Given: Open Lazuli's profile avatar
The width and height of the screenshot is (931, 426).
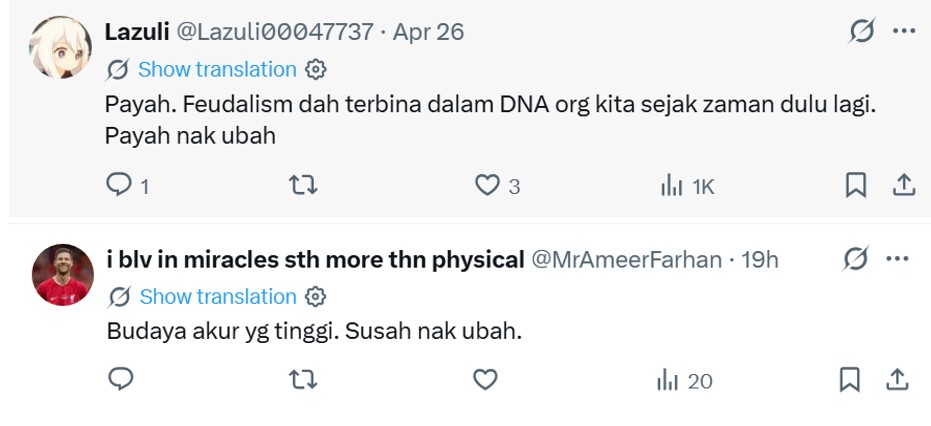Looking at the screenshot, I should [61, 47].
